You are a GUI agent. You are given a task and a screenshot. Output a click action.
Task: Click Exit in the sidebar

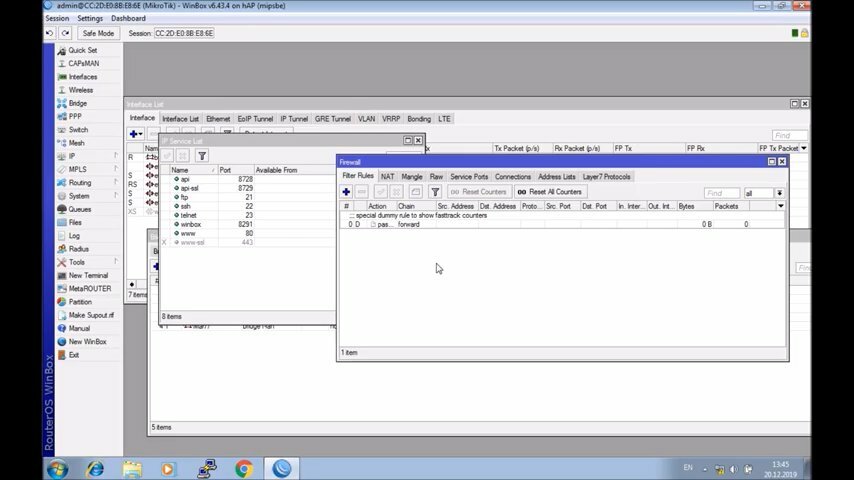click(74, 355)
